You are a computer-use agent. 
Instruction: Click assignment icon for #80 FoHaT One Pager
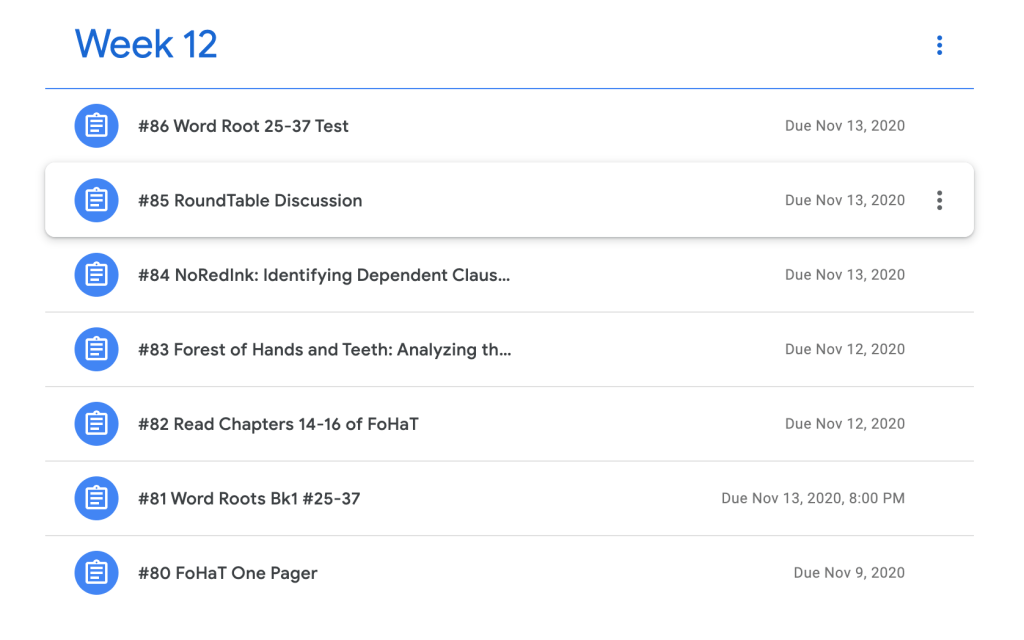point(96,573)
